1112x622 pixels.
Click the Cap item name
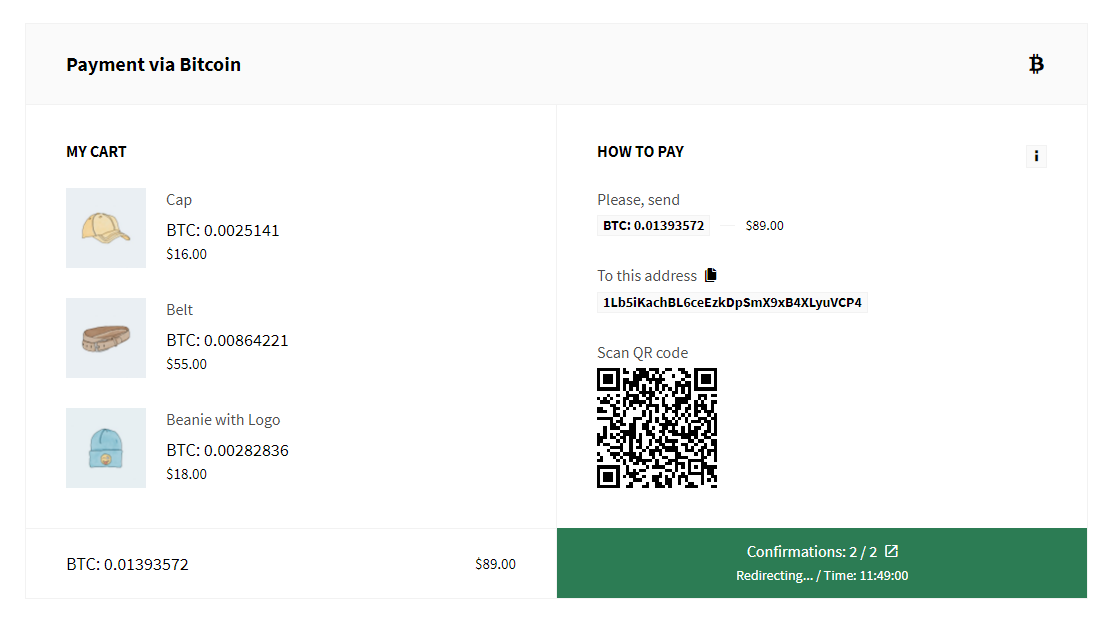pos(179,200)
